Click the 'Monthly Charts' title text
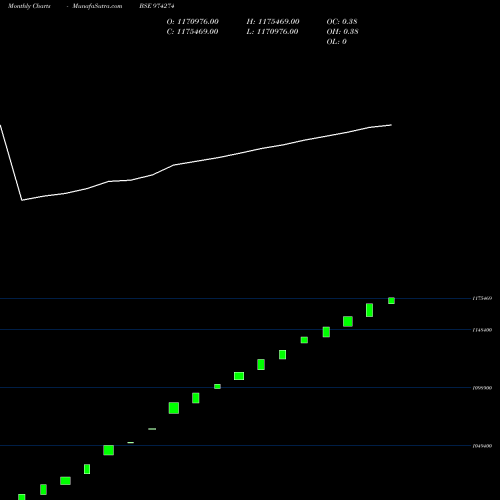Viewport: 500px width, 500px height. (29, 6)
